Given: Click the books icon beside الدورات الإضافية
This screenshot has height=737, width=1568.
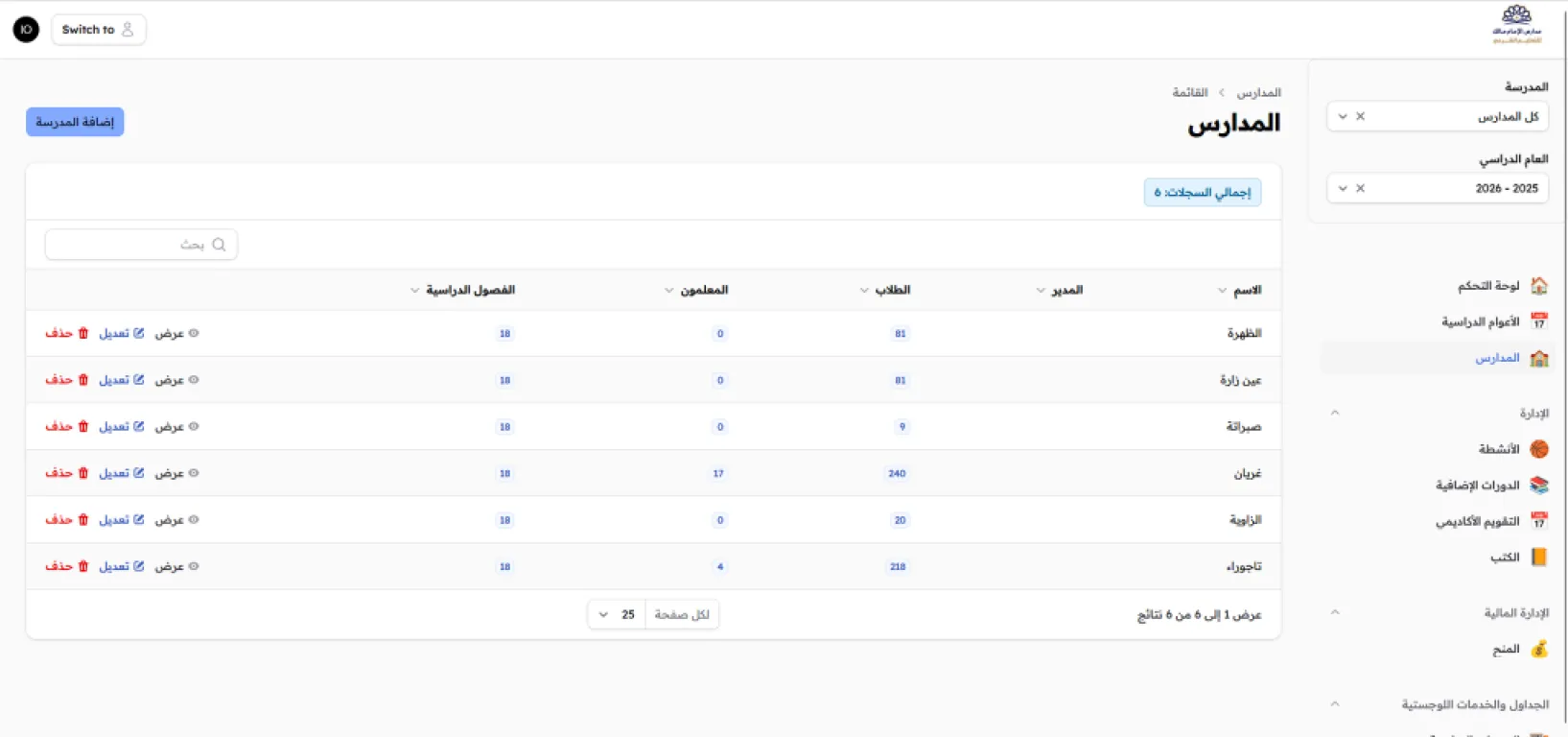Looking at the screenshot, I should [x=1539, y=486].
